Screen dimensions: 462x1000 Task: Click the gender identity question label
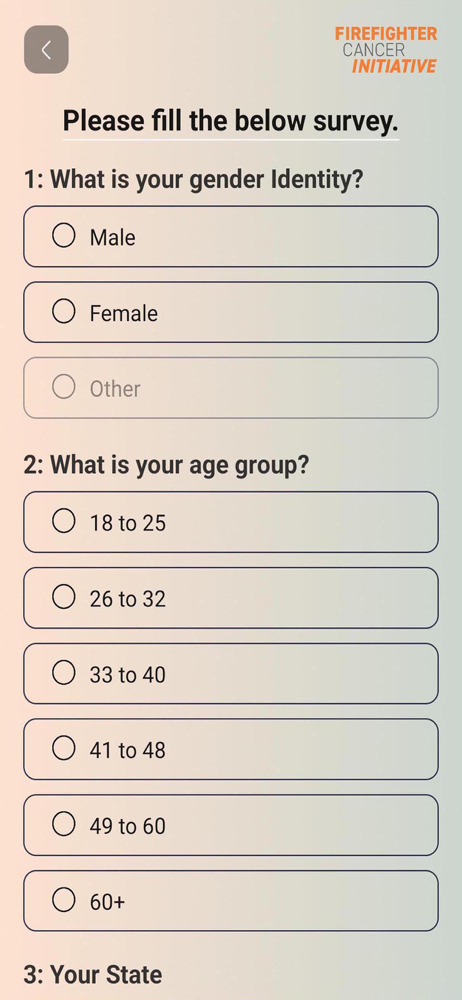[x=193, y=180]
